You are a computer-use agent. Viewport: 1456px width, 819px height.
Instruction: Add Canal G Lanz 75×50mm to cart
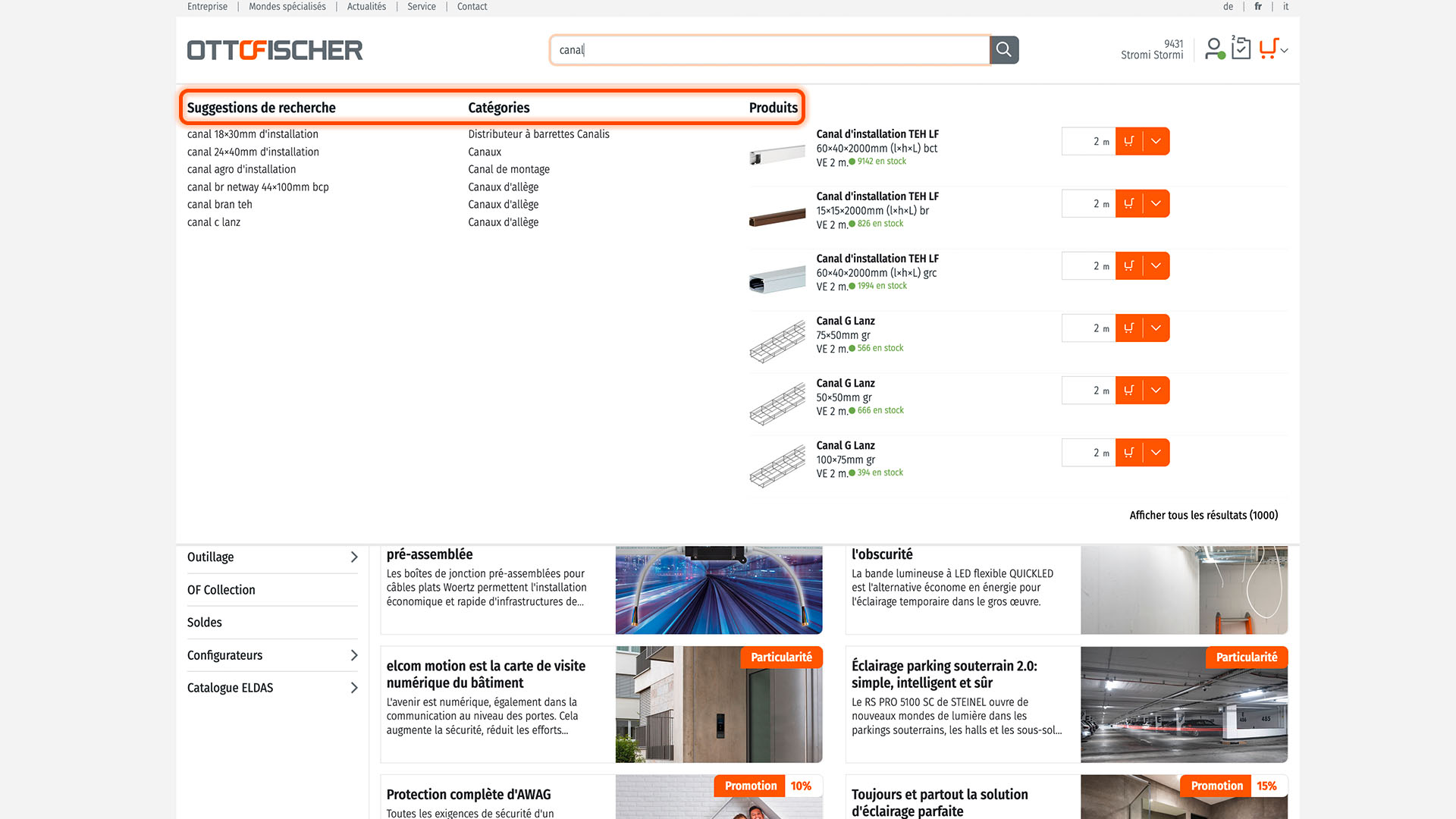tap(1129, 328)
